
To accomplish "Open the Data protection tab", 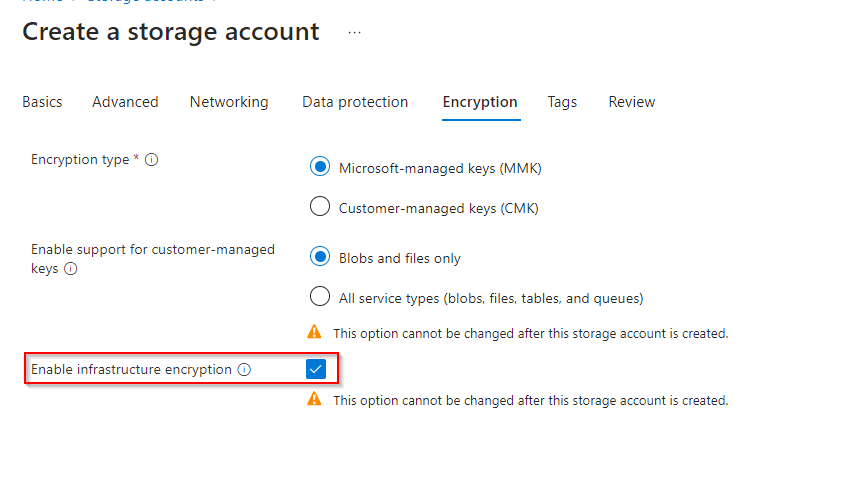I will click(355, 102).
